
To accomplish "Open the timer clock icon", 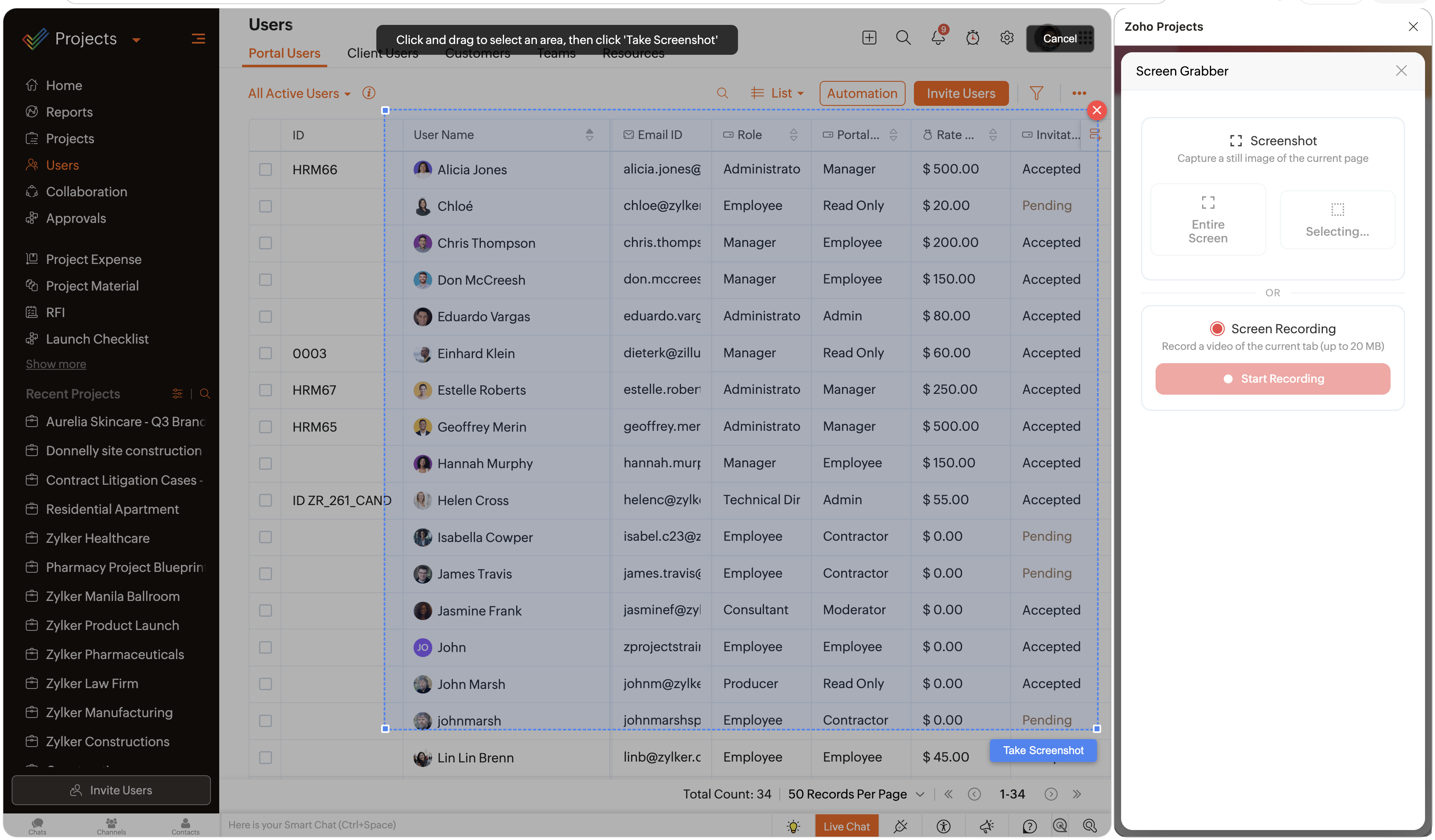I will tap(972, 38).
